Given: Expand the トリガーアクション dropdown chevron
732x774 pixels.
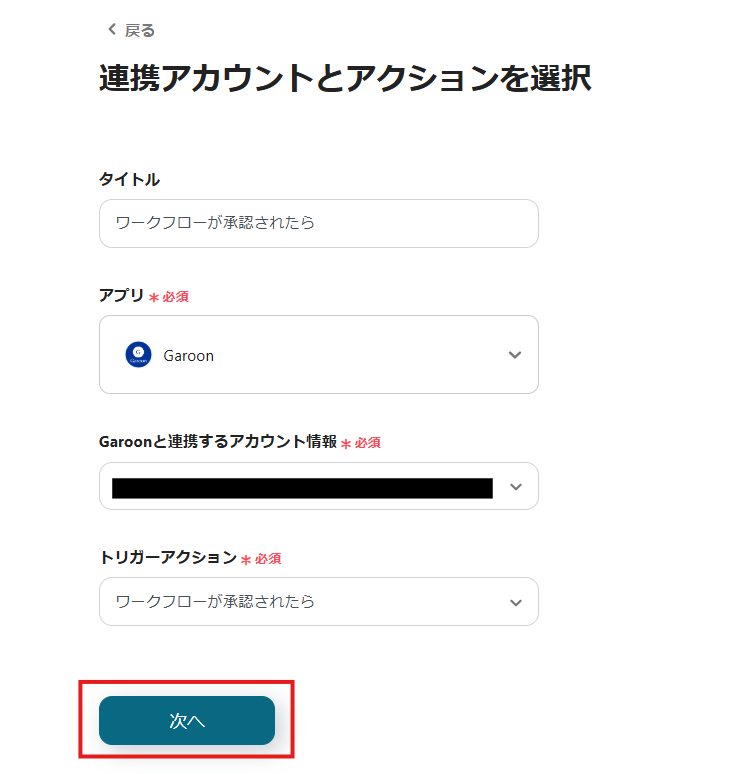Looking at the screenshot, I should pos(515,602).
